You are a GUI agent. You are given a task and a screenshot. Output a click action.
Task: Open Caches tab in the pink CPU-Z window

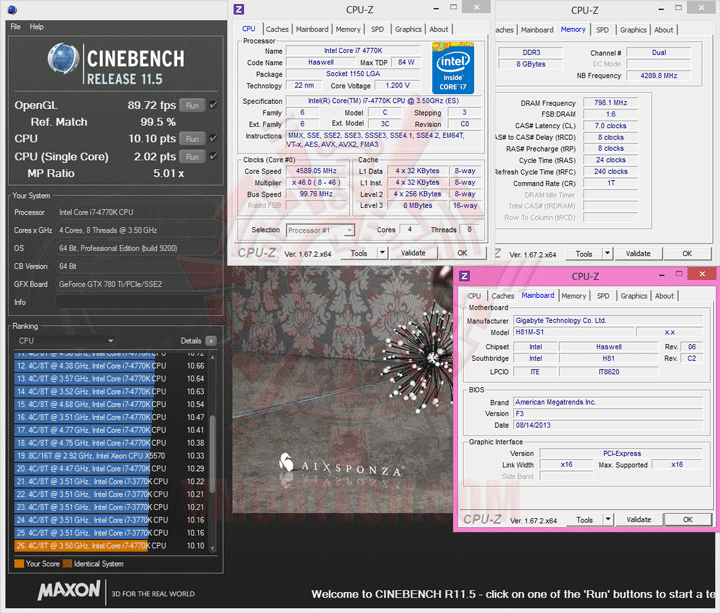click(503, 296)
